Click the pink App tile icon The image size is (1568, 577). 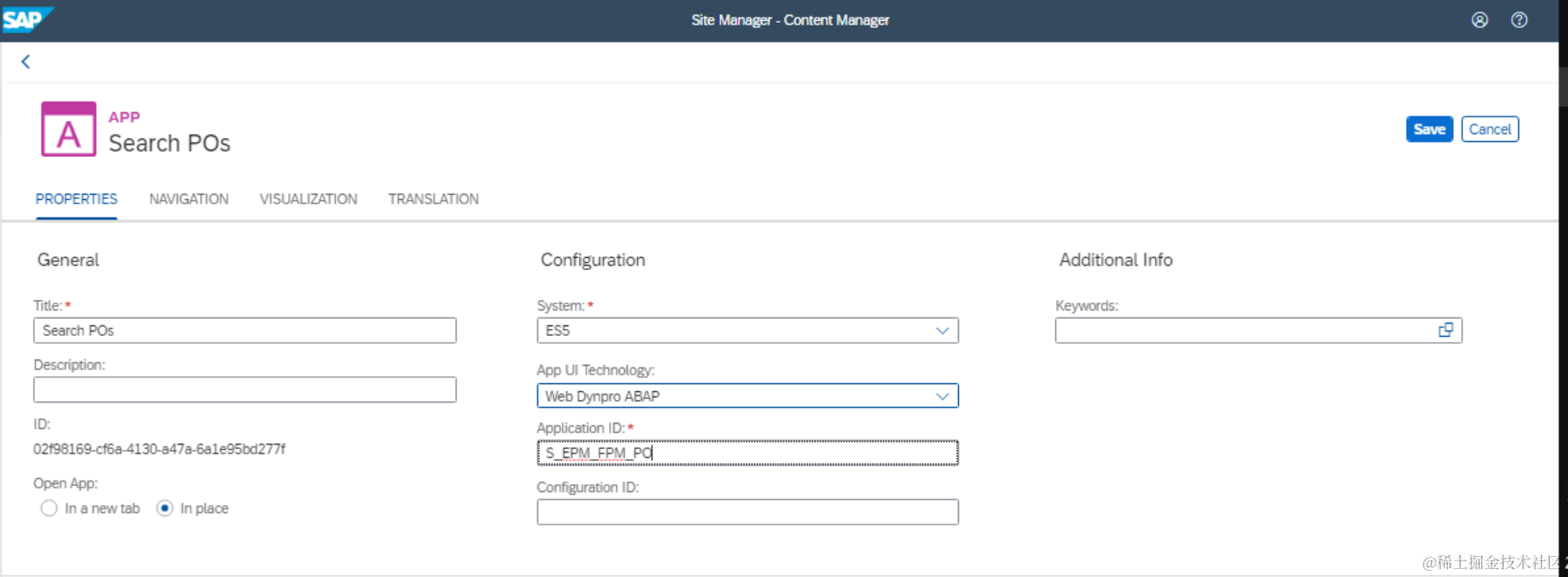(68, 129)
